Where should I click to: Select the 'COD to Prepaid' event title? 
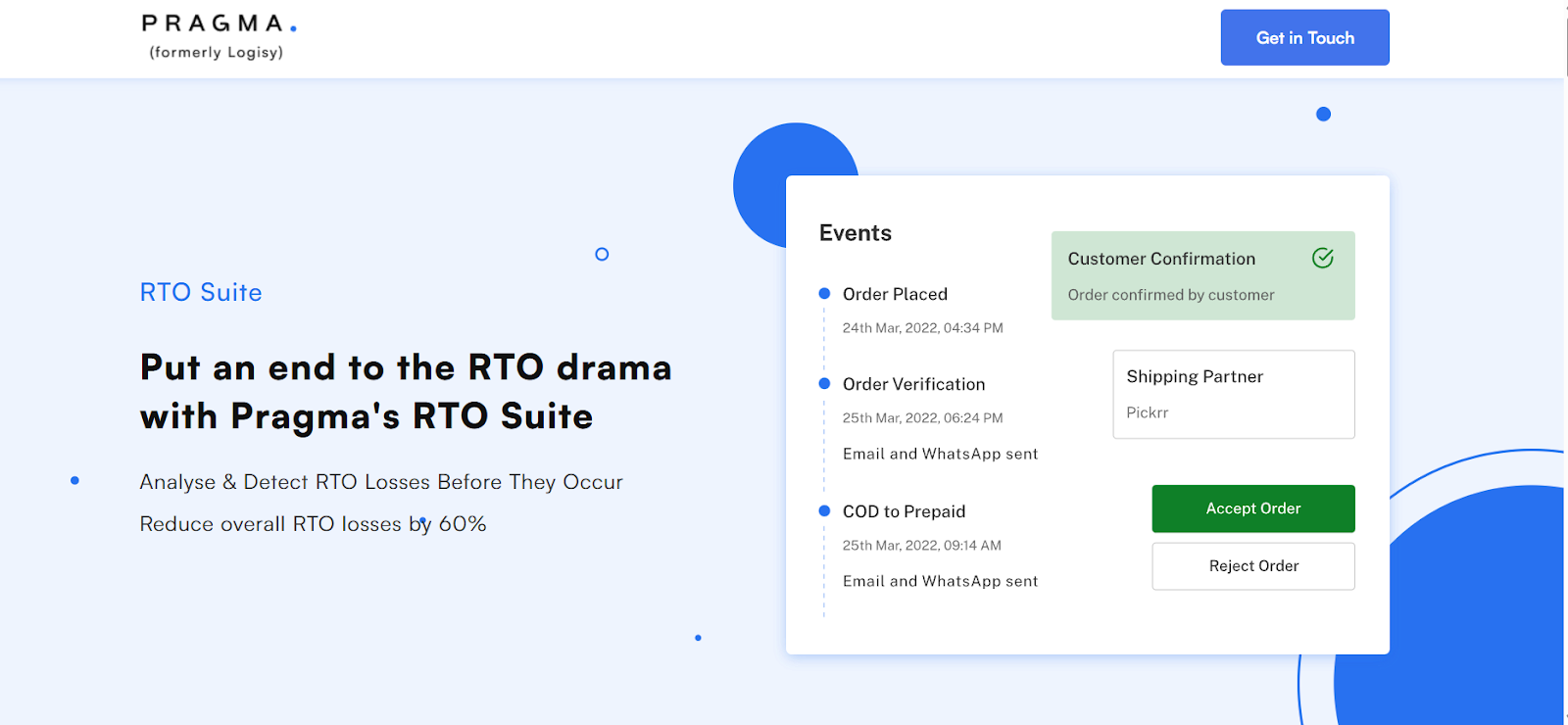(x=904, y=511)
